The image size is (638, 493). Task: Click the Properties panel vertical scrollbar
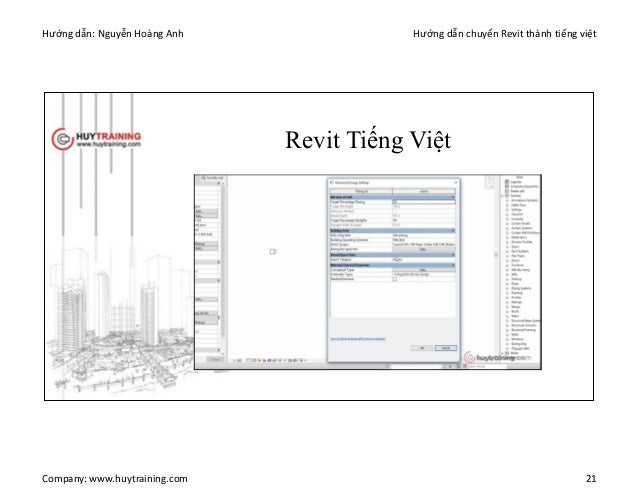(223, 260)
